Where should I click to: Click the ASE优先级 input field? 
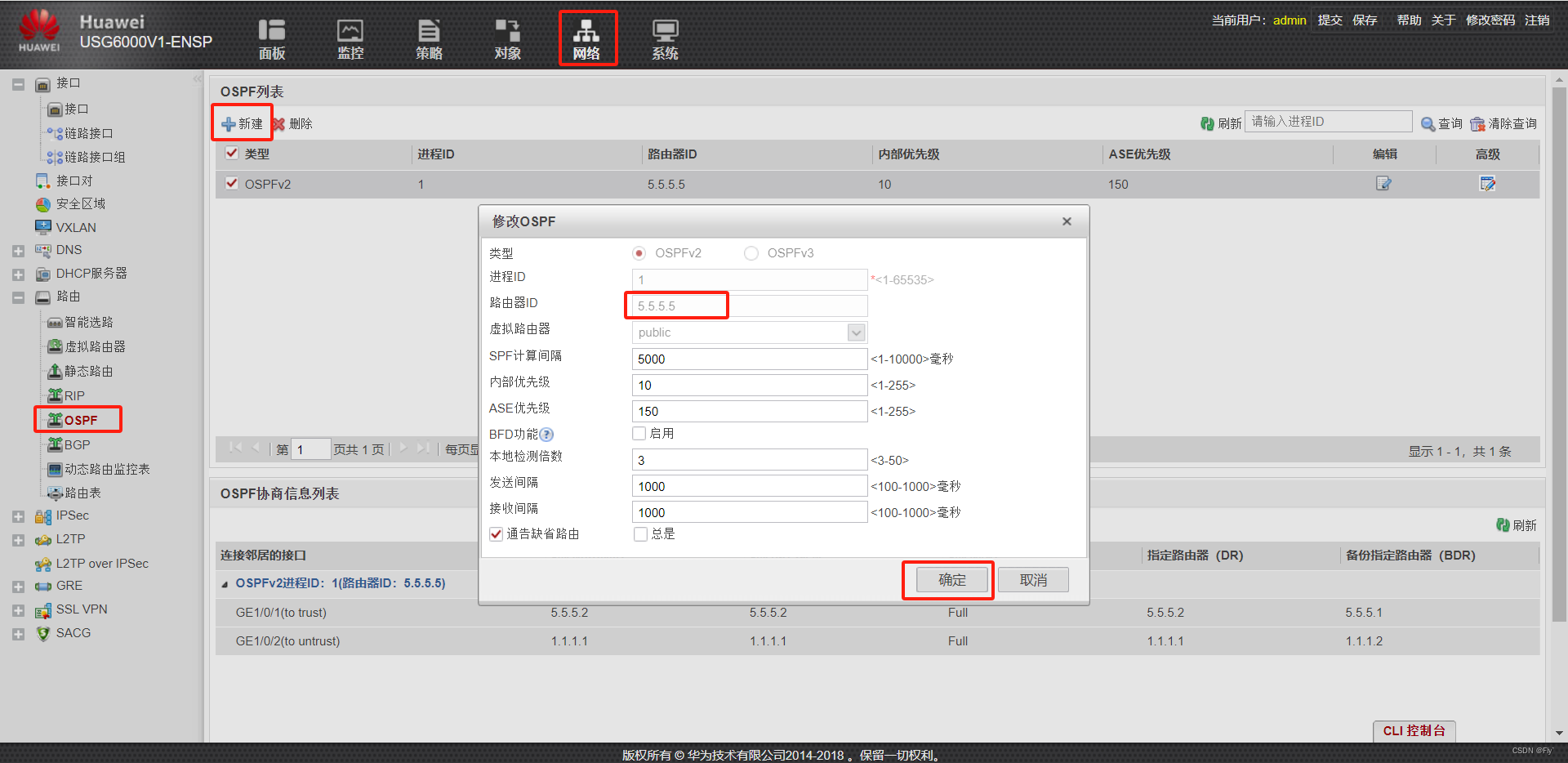pyautogui.click(x=749, y=411)
